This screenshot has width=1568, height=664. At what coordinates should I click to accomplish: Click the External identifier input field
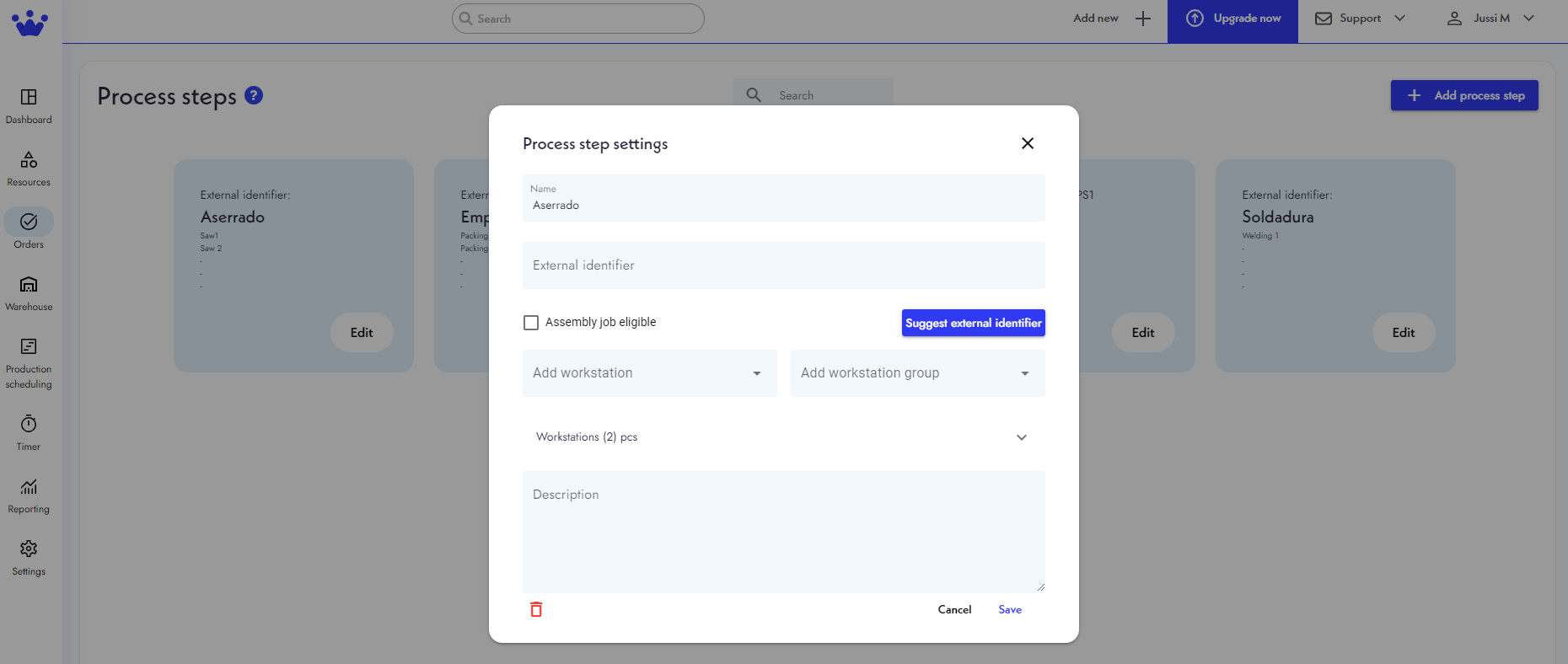point(783,265)
